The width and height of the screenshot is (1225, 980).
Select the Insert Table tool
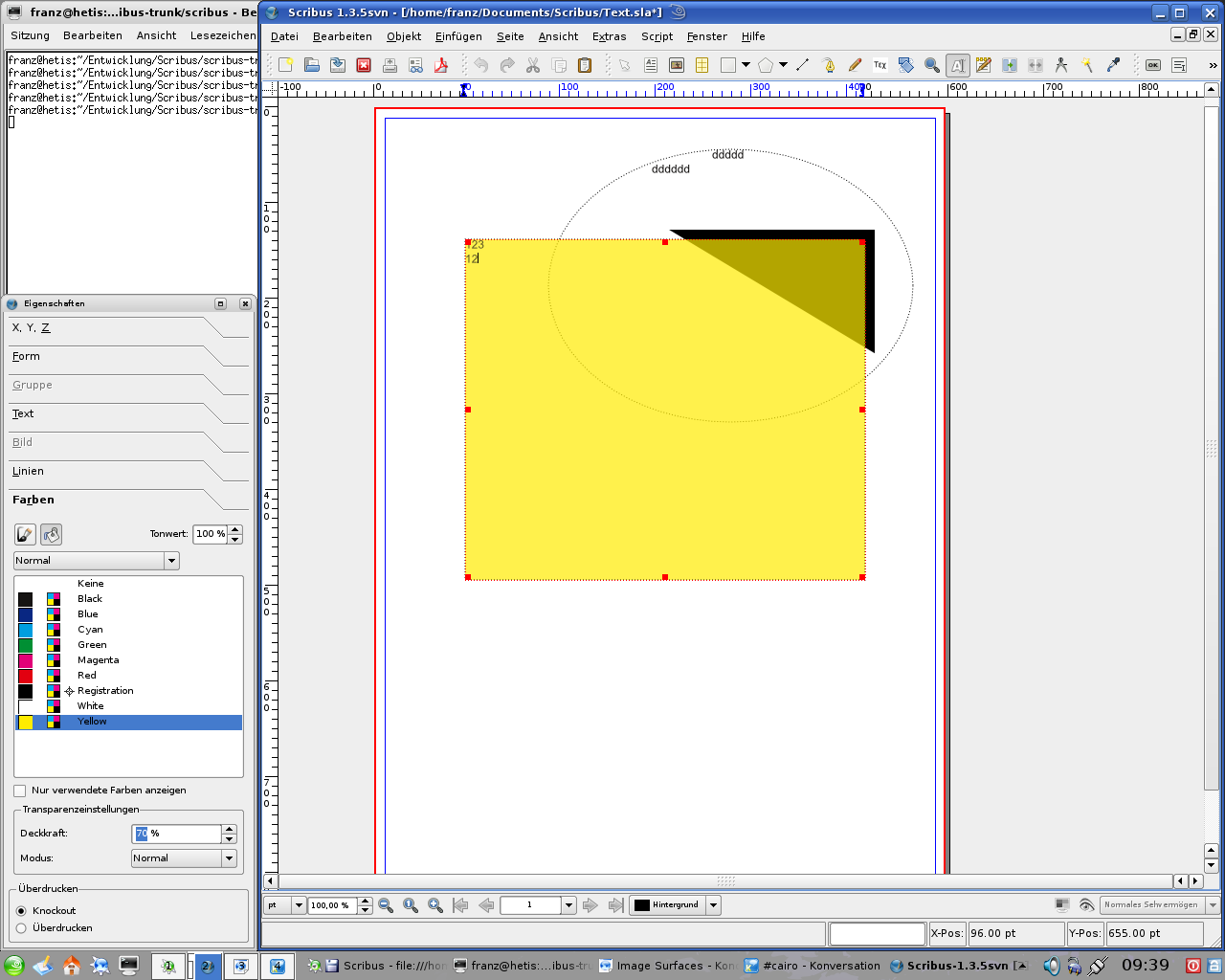(x=702, y=65)
